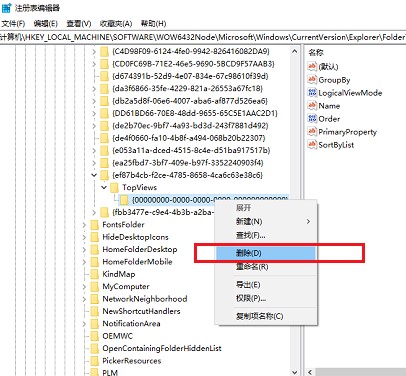Click the HideDesktopIcons key folder icon

pyautogui.click(x=95, y=237)
